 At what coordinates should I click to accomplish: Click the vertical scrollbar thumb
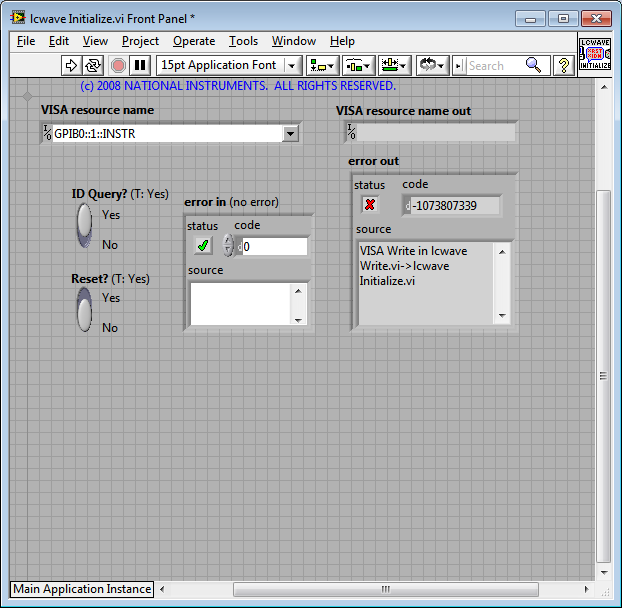(603, 376)
